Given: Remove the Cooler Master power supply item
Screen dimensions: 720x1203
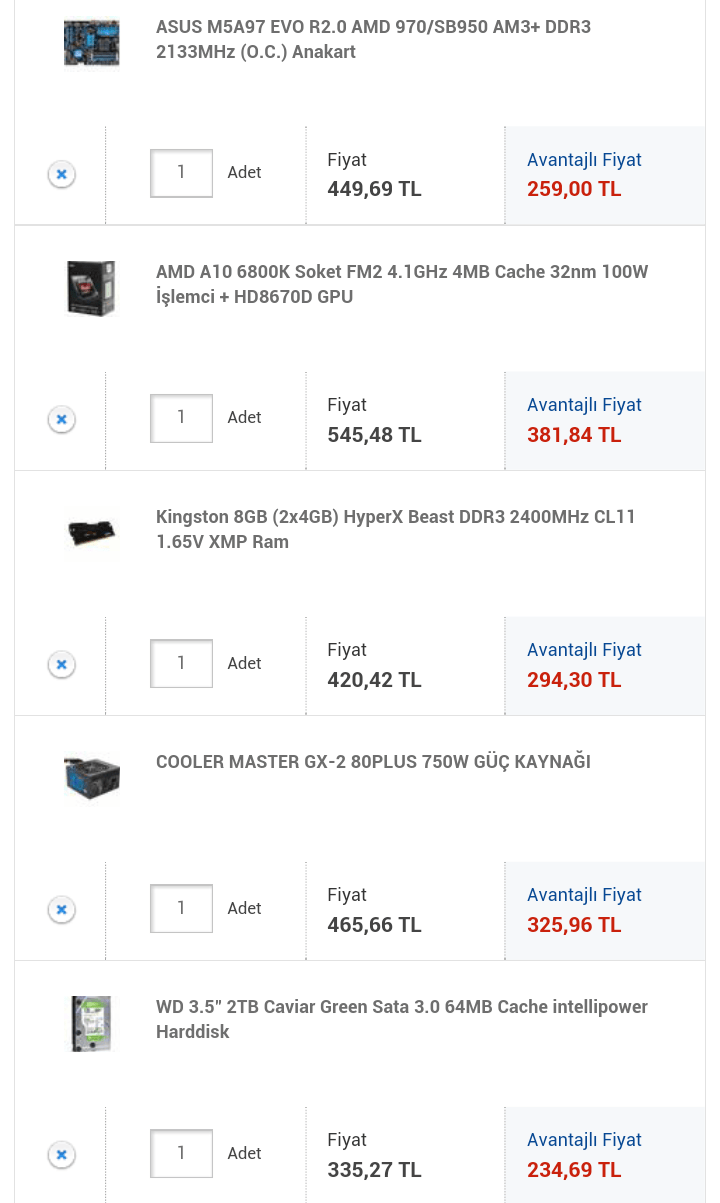Looking at the screenshot, I should 61,910.
